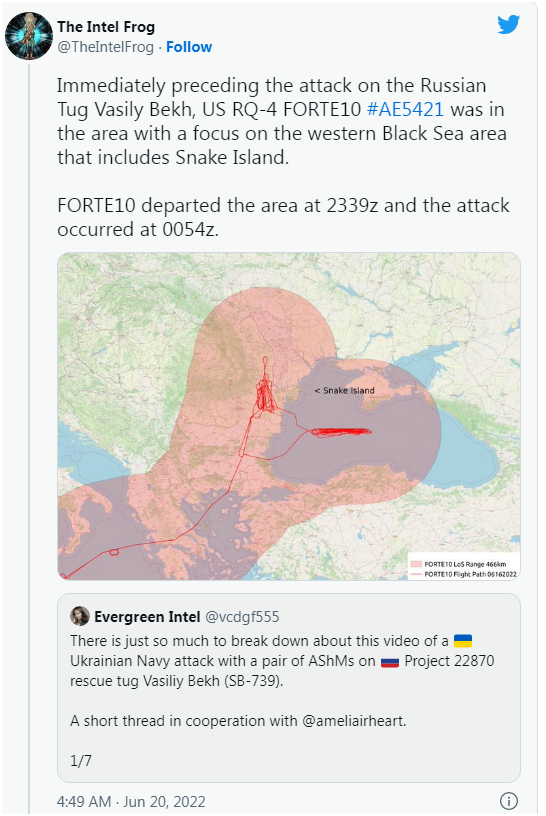Open Evergreen Intel's small avatar

(80, 616)
